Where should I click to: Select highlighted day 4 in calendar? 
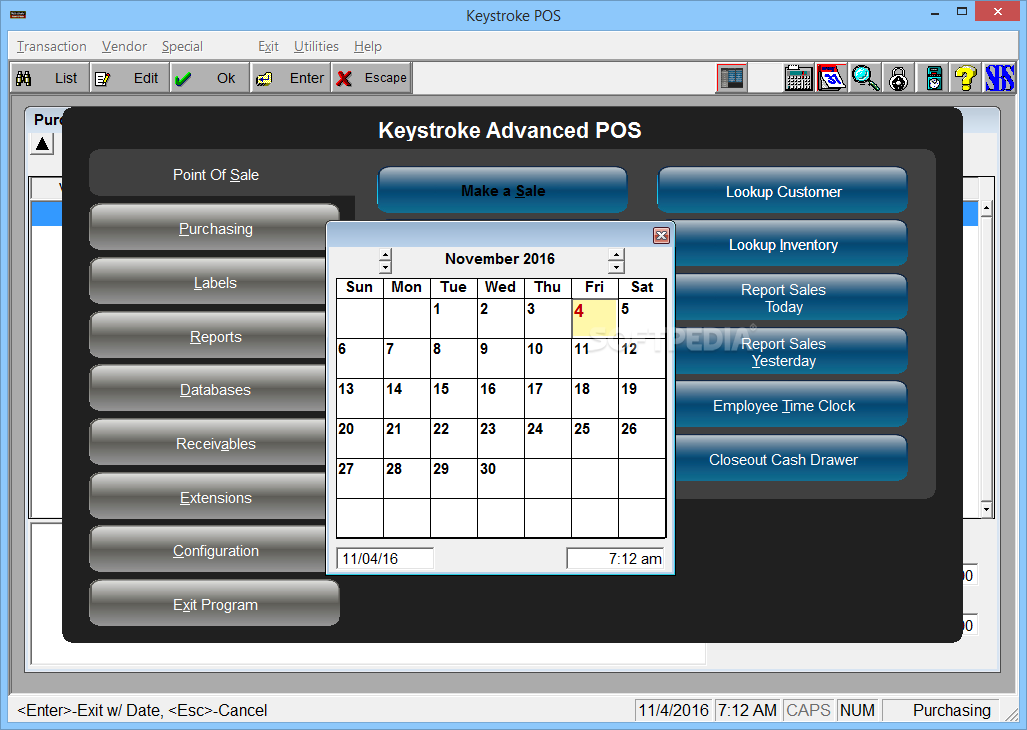(595, 318)
